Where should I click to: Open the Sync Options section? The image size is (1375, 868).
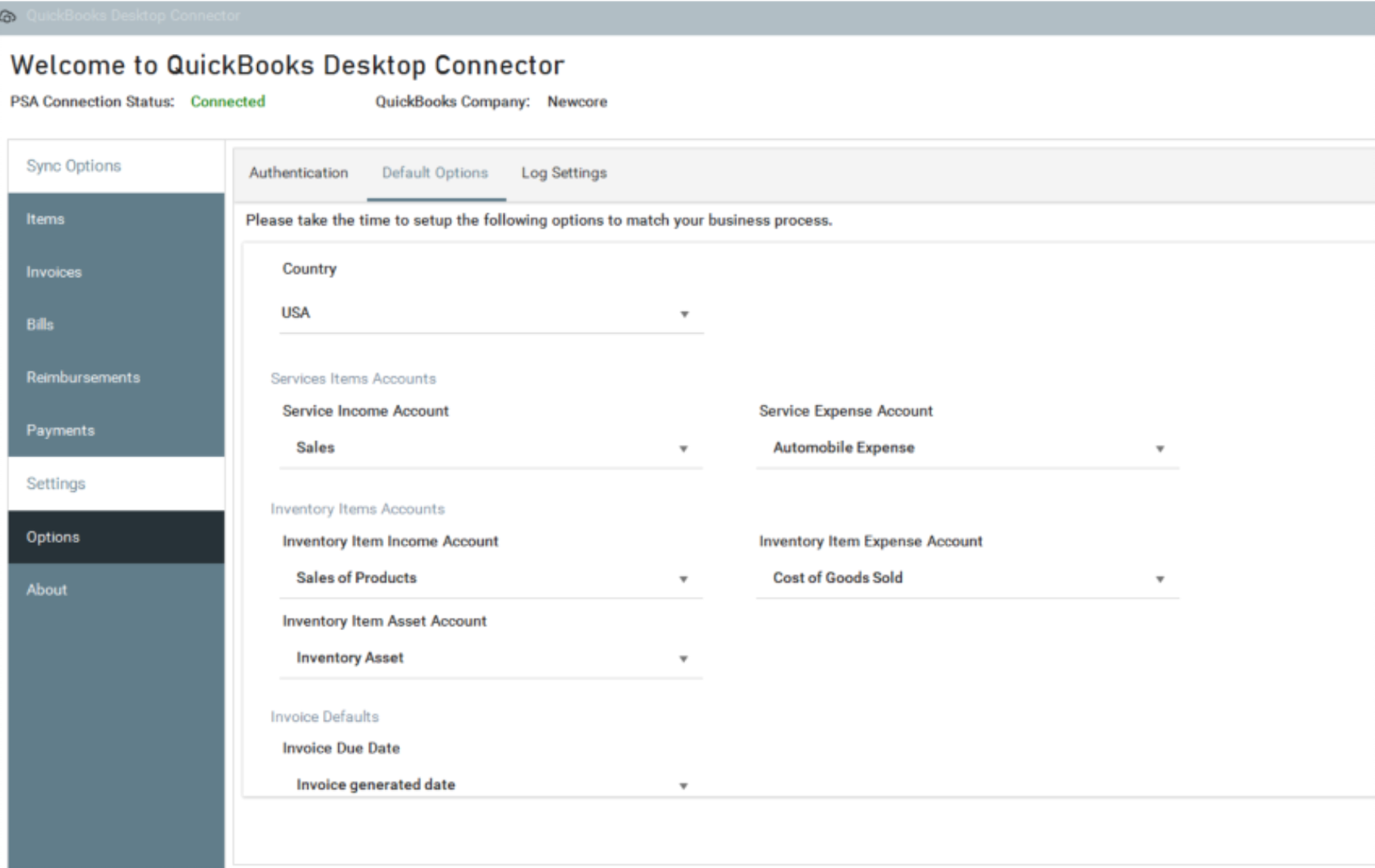pos(116,166)
